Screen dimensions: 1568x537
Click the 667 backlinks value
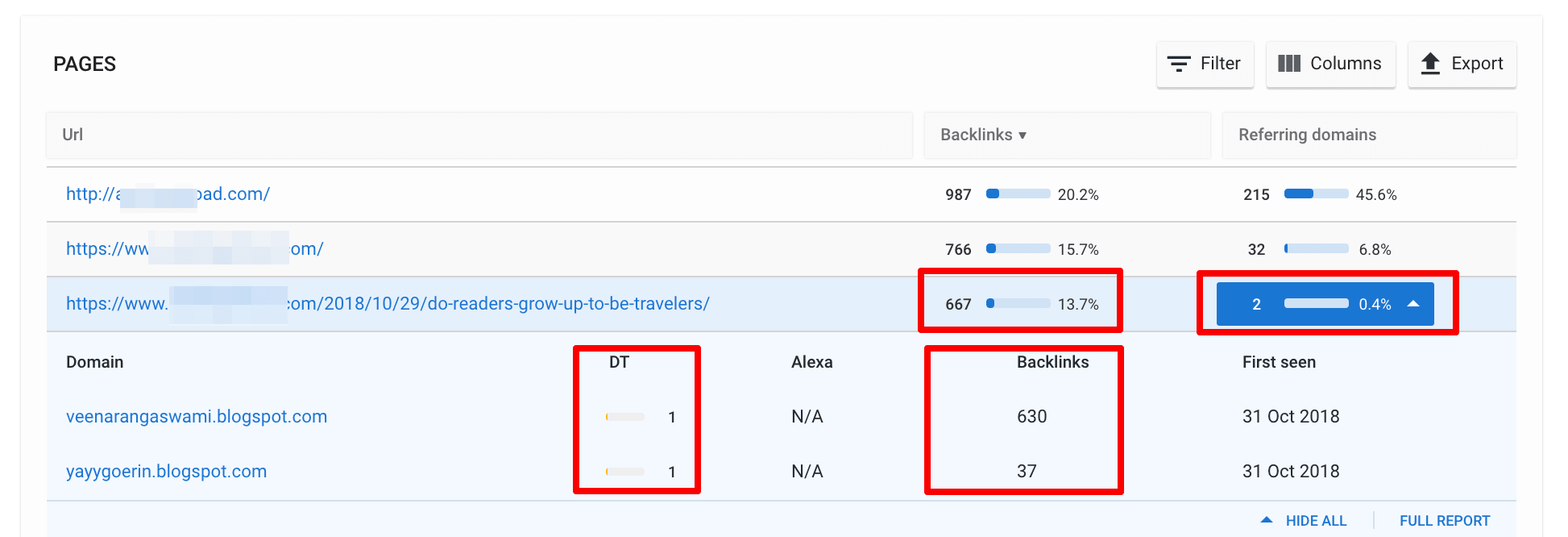pyautogui.click(x=958, y=304)
